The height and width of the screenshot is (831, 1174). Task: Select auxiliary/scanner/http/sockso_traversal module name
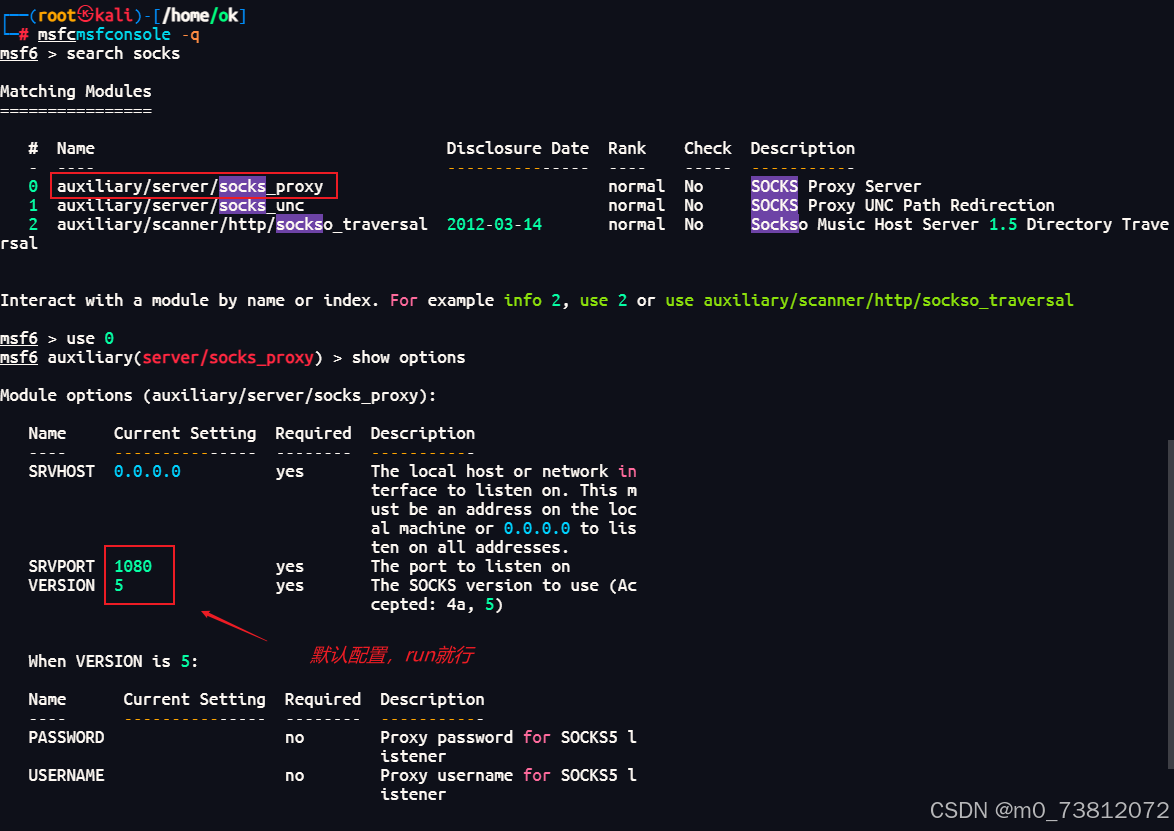243,225
